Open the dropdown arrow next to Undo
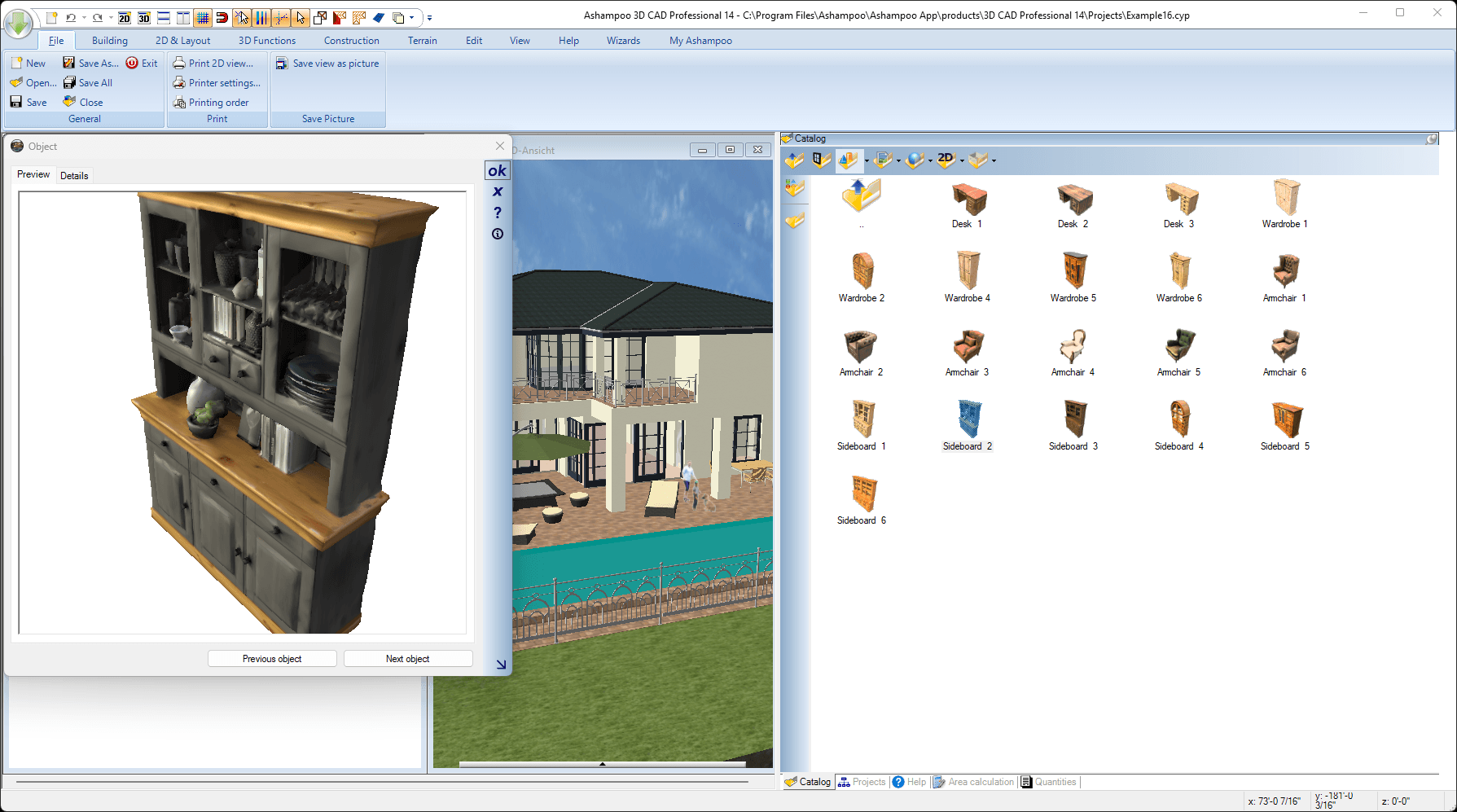The width and height of the screenshot is (1457, 812). pyautogui.click(x=84, y=17)
